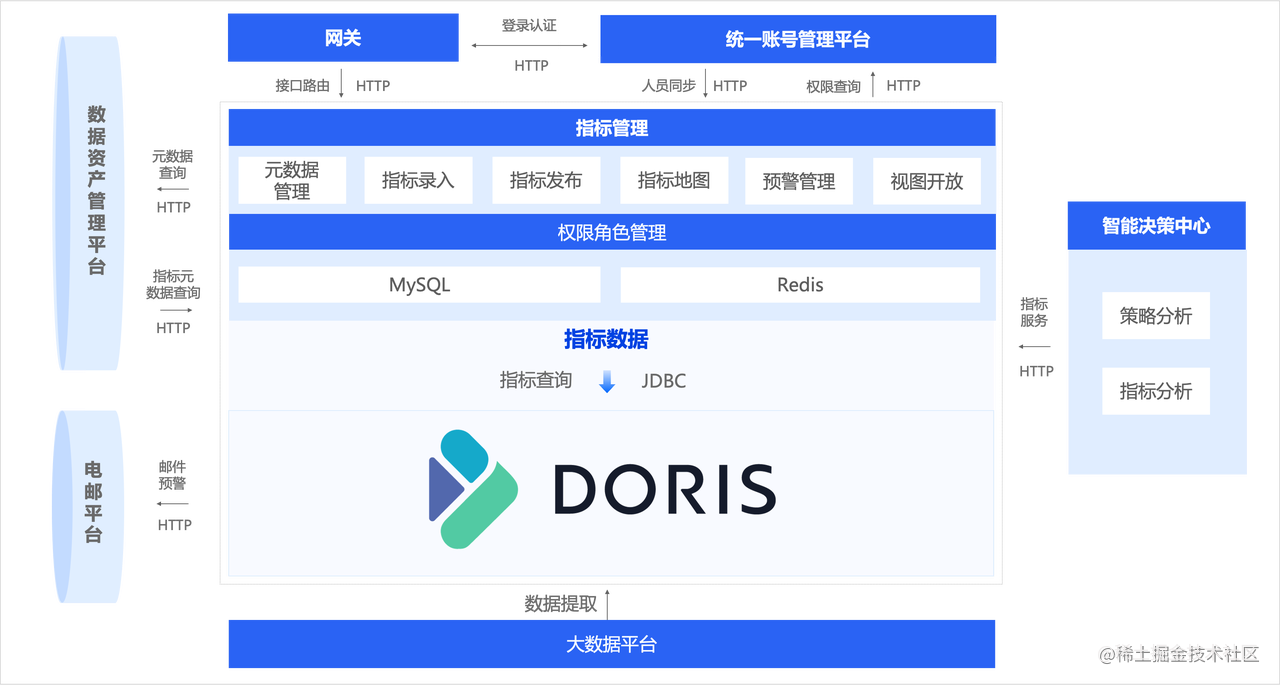1280x685 pixels.
Task: Click the 指标元数据查询 label
Action: pos(173,284)
